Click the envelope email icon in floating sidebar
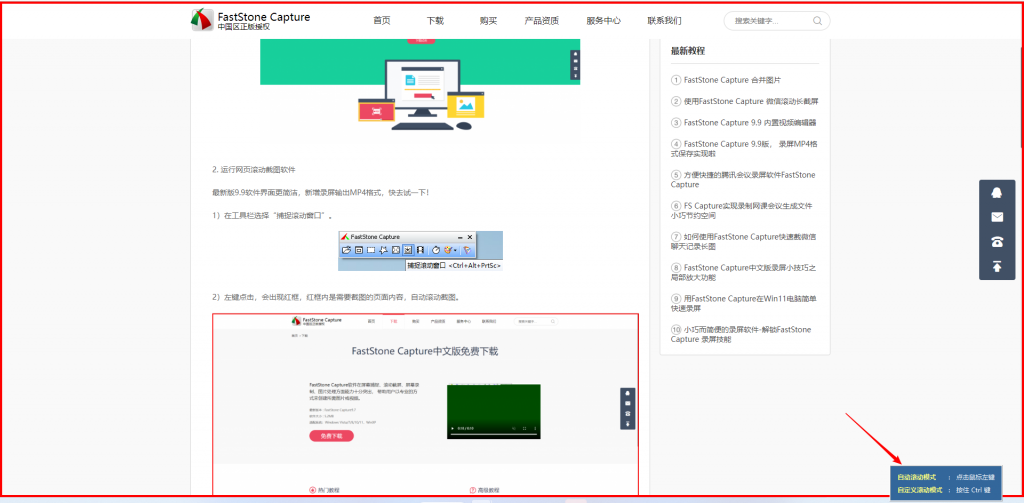The height and width of the screenshot is (503, 1024). (x=997, y=218)
